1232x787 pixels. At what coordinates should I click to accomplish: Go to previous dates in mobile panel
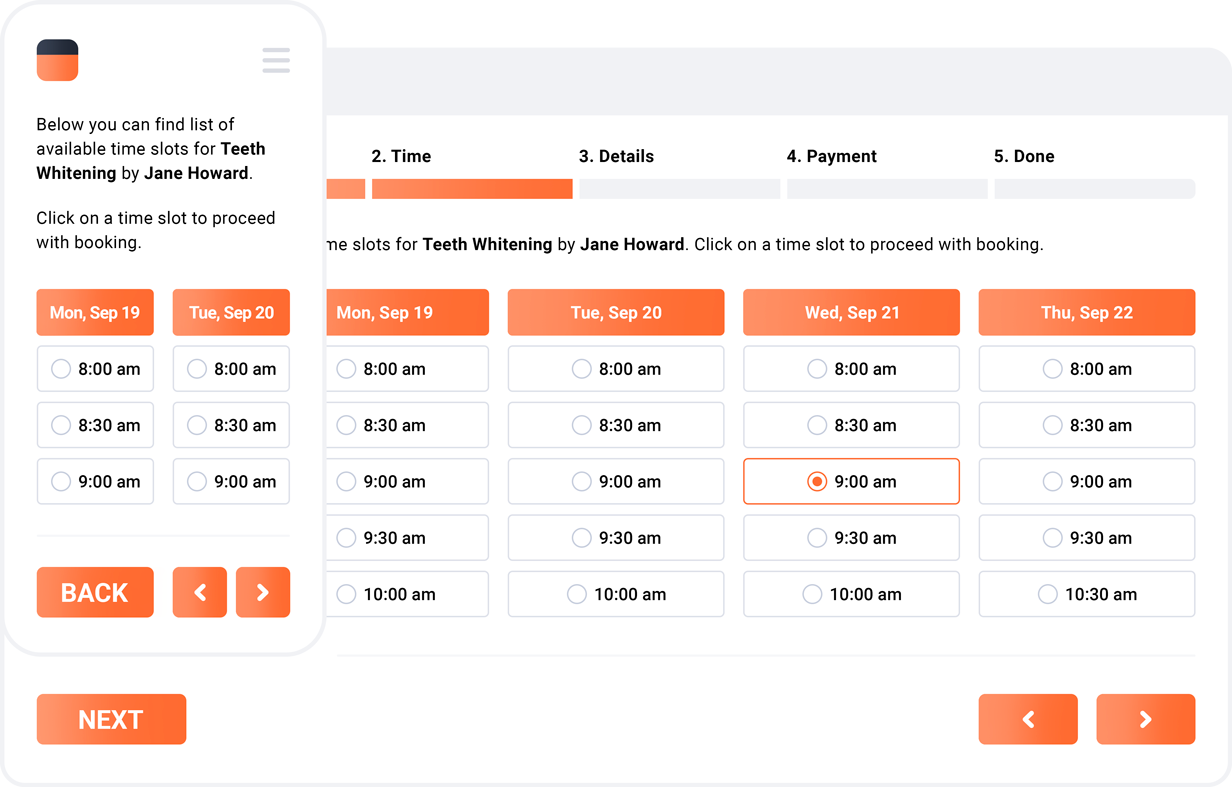click(x=200, y=592)
